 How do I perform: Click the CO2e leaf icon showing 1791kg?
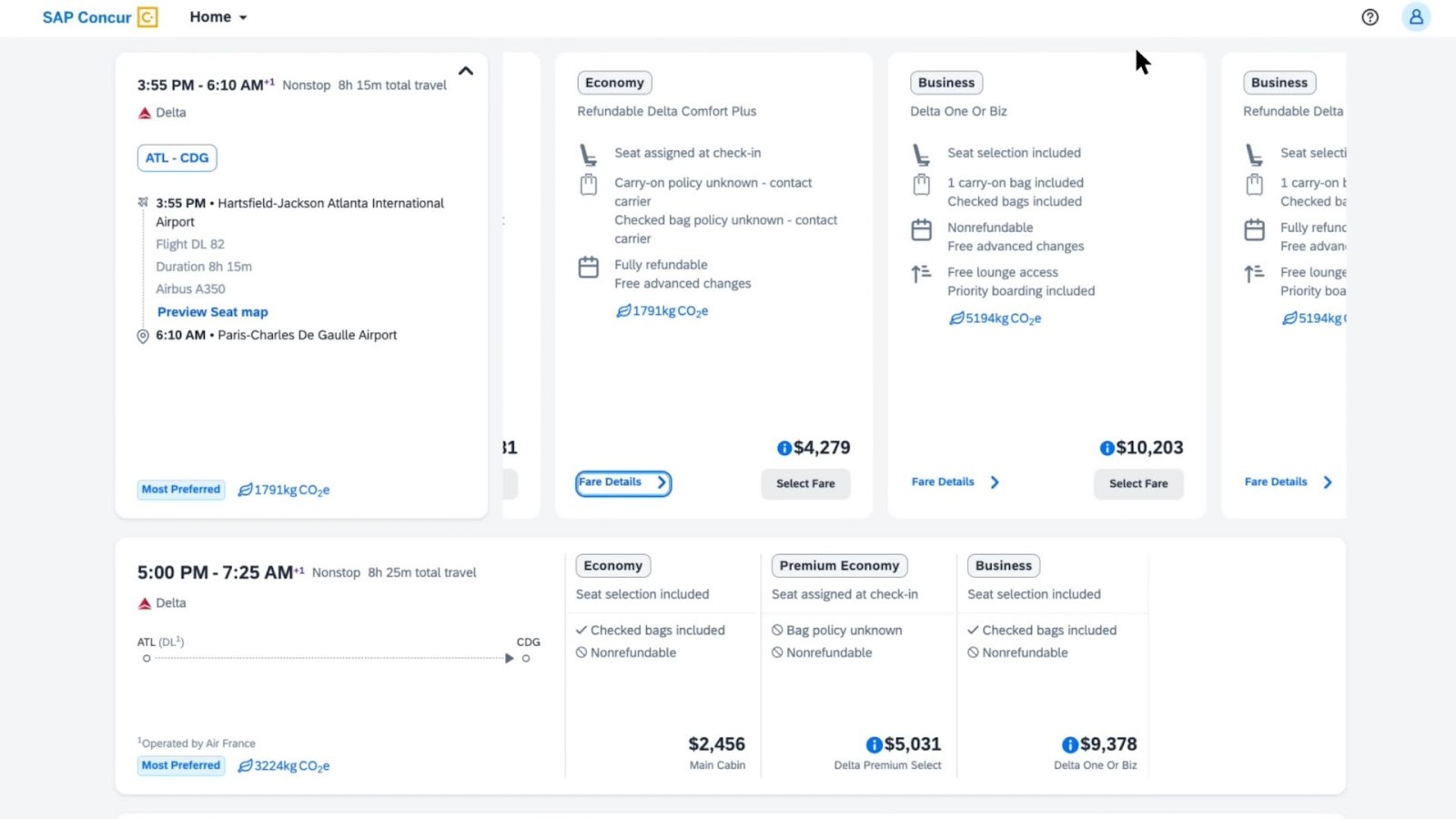(623, 310)
